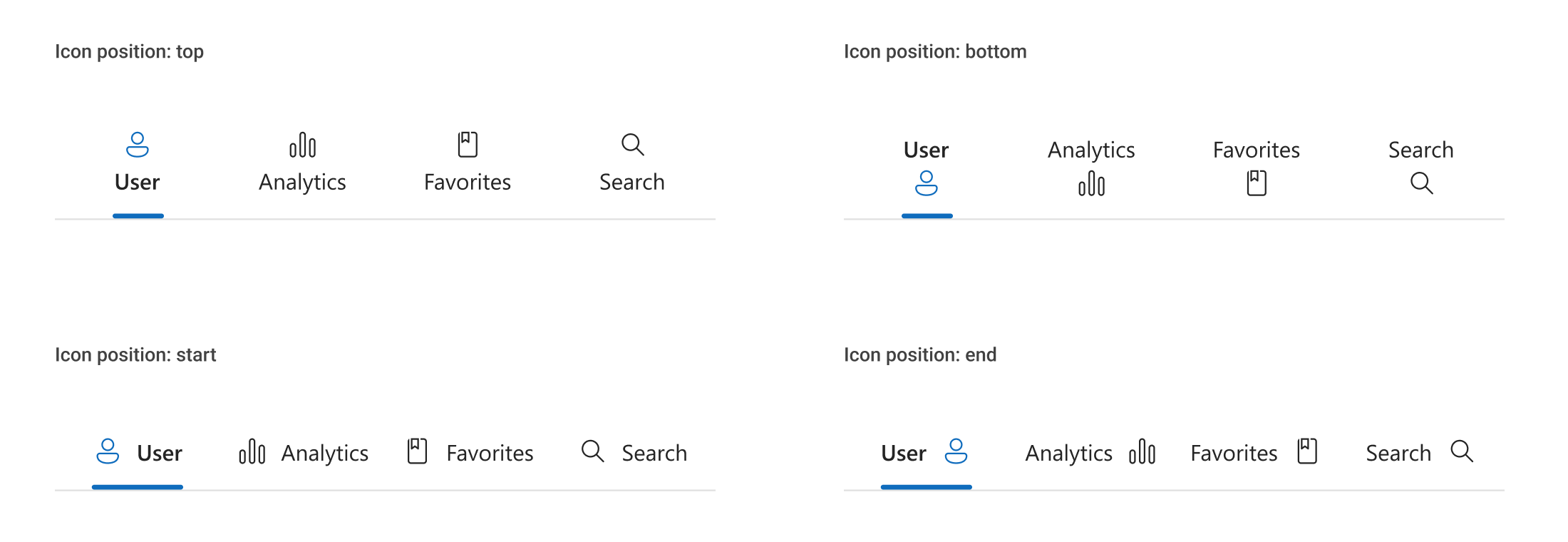Choose Search tab label in top-icon group

[632, 183]
